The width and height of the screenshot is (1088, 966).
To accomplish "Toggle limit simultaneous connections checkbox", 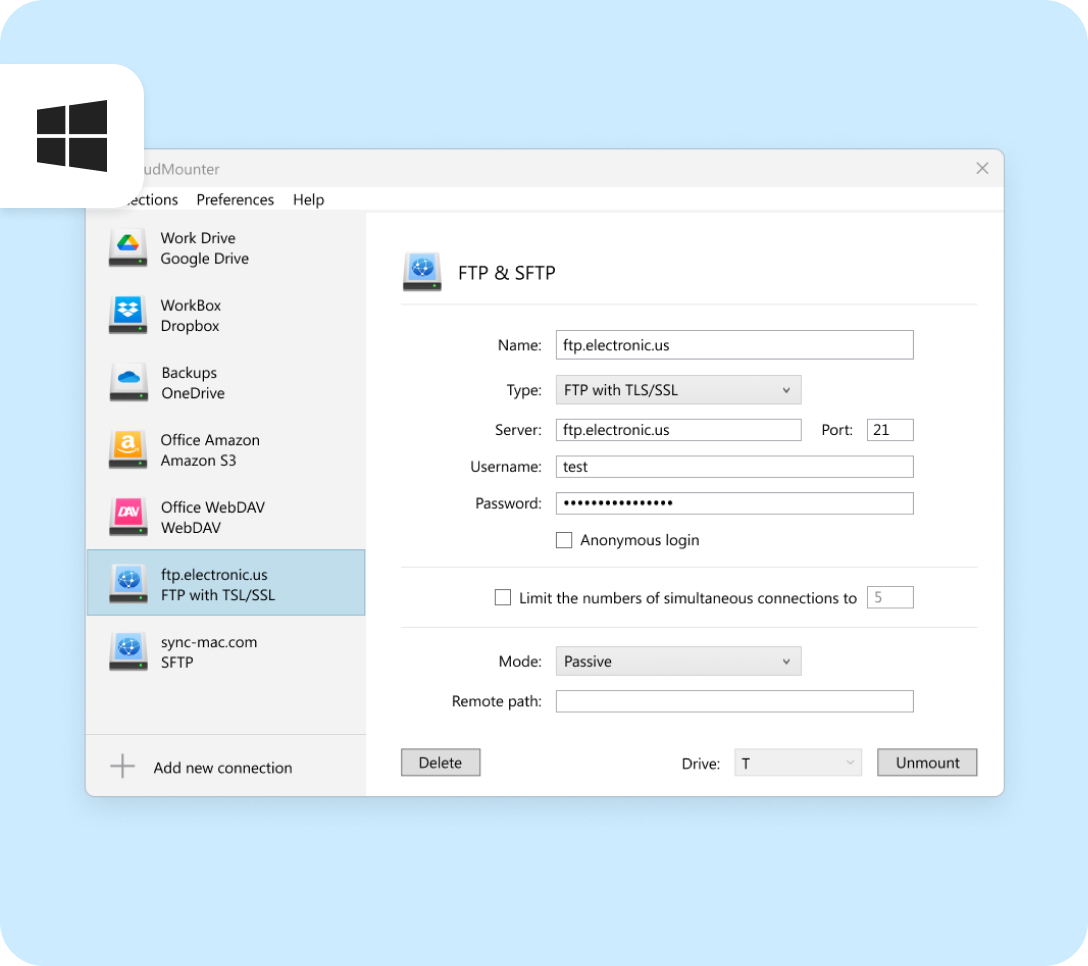I will point(503,598).
